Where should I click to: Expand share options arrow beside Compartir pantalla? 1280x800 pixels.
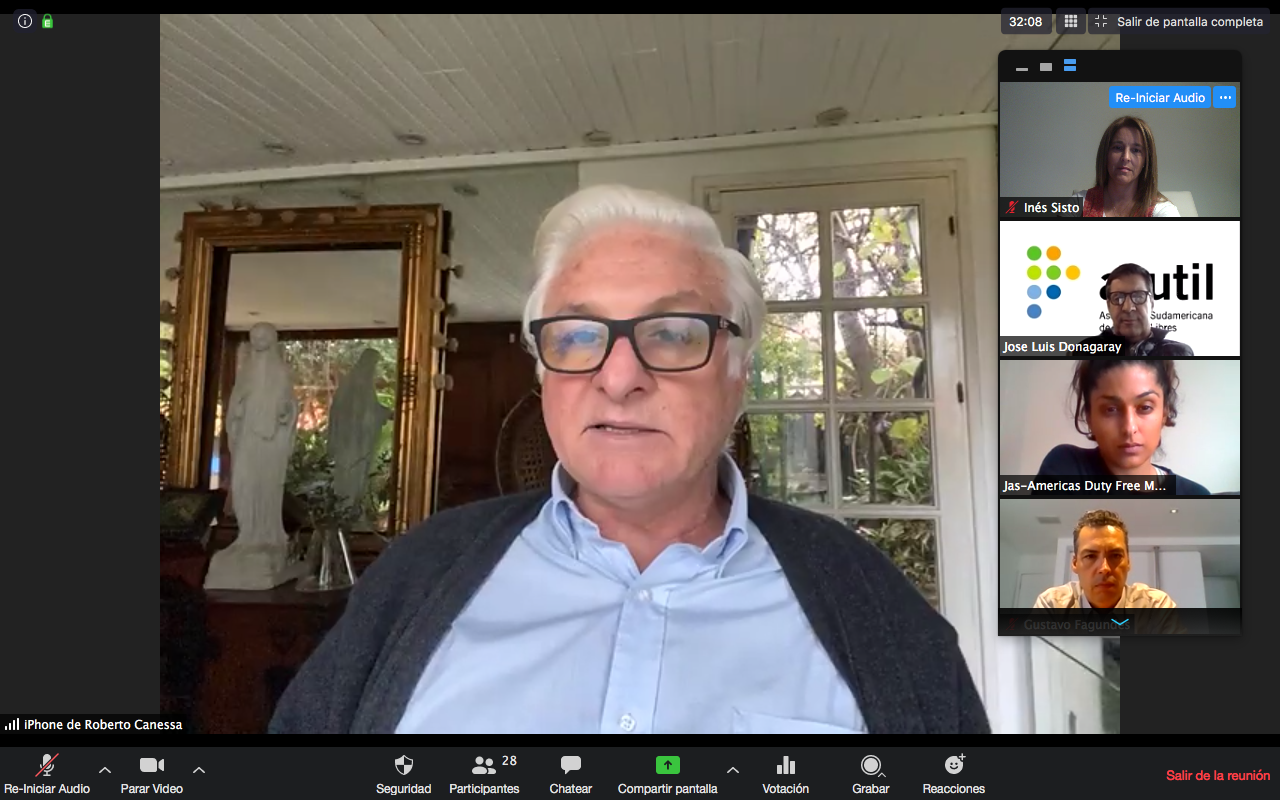click(733, 770)
